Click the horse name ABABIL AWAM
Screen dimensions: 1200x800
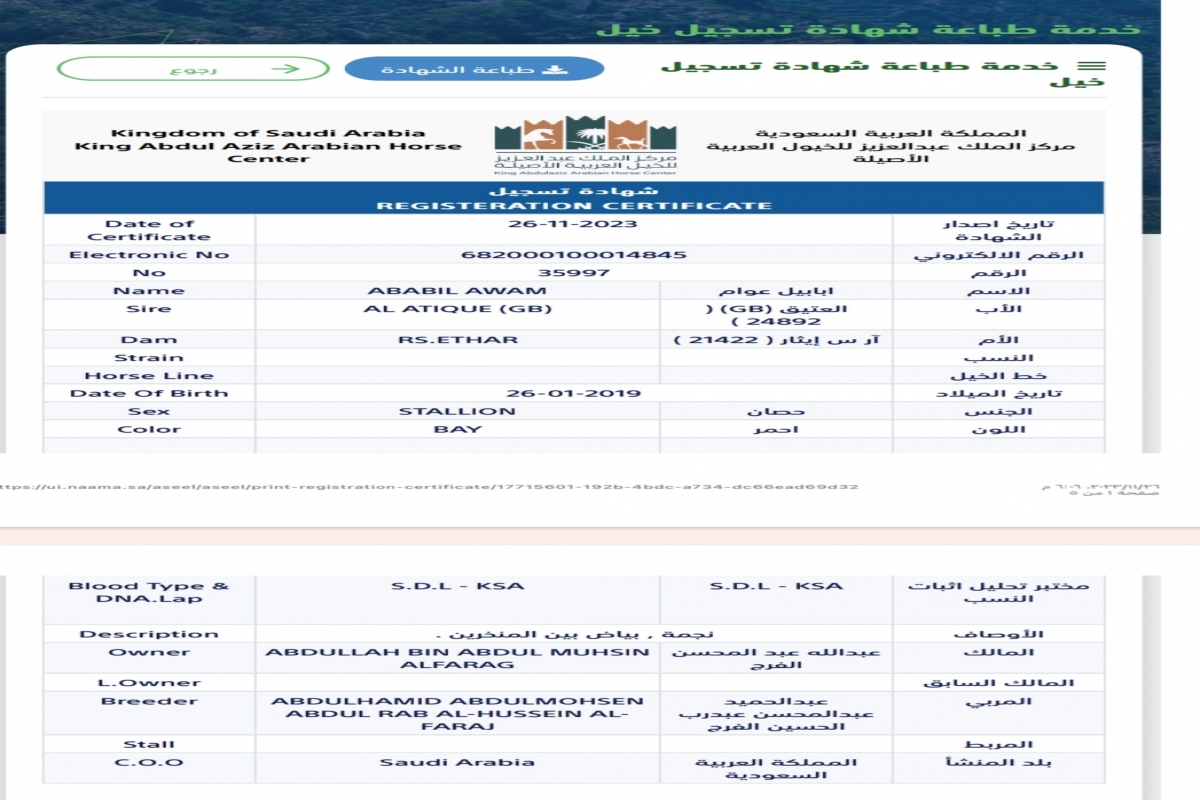pyautogui.click(x=457, y=291)
